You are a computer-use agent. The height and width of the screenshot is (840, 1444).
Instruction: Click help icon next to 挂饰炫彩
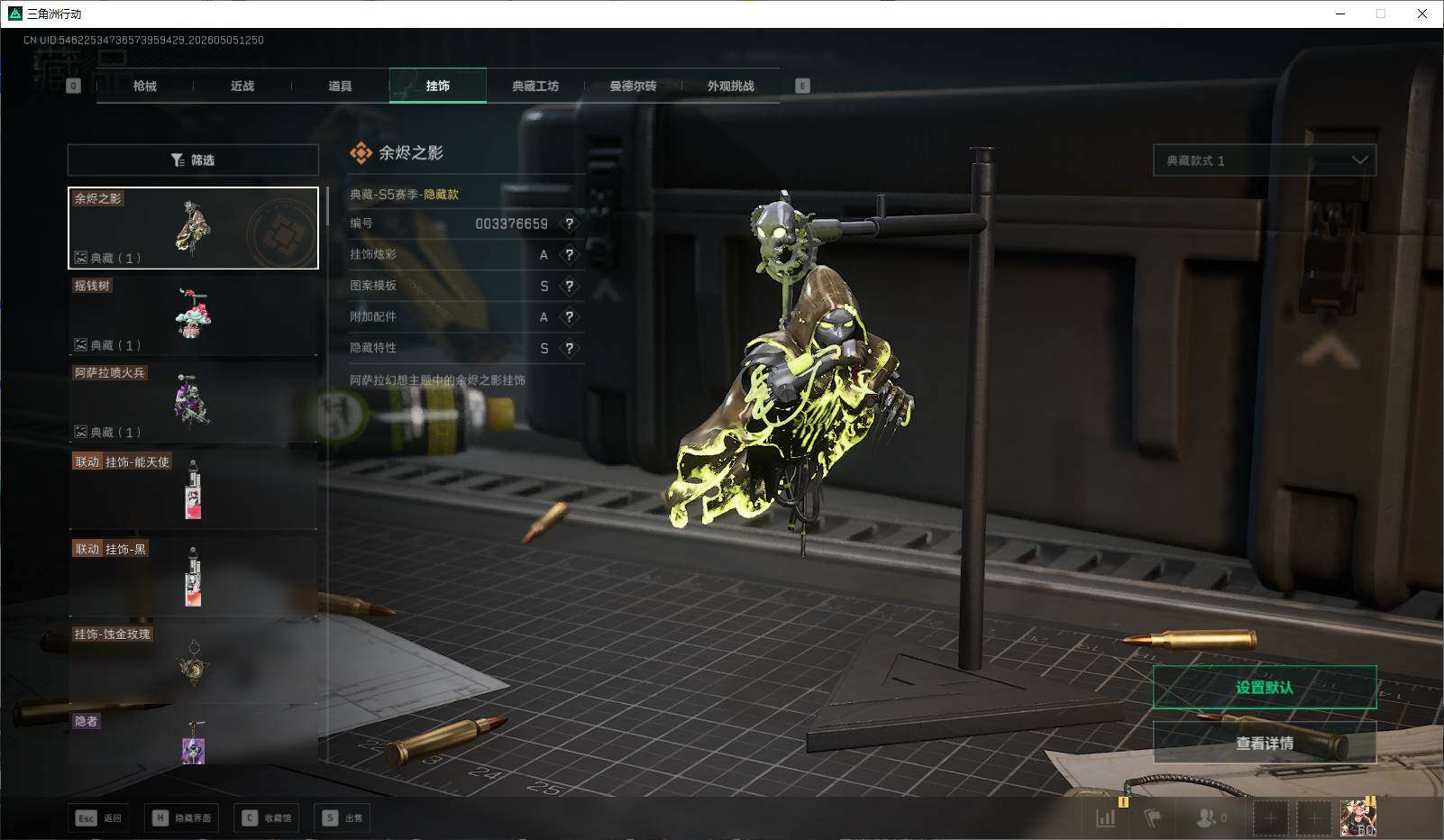569,255
